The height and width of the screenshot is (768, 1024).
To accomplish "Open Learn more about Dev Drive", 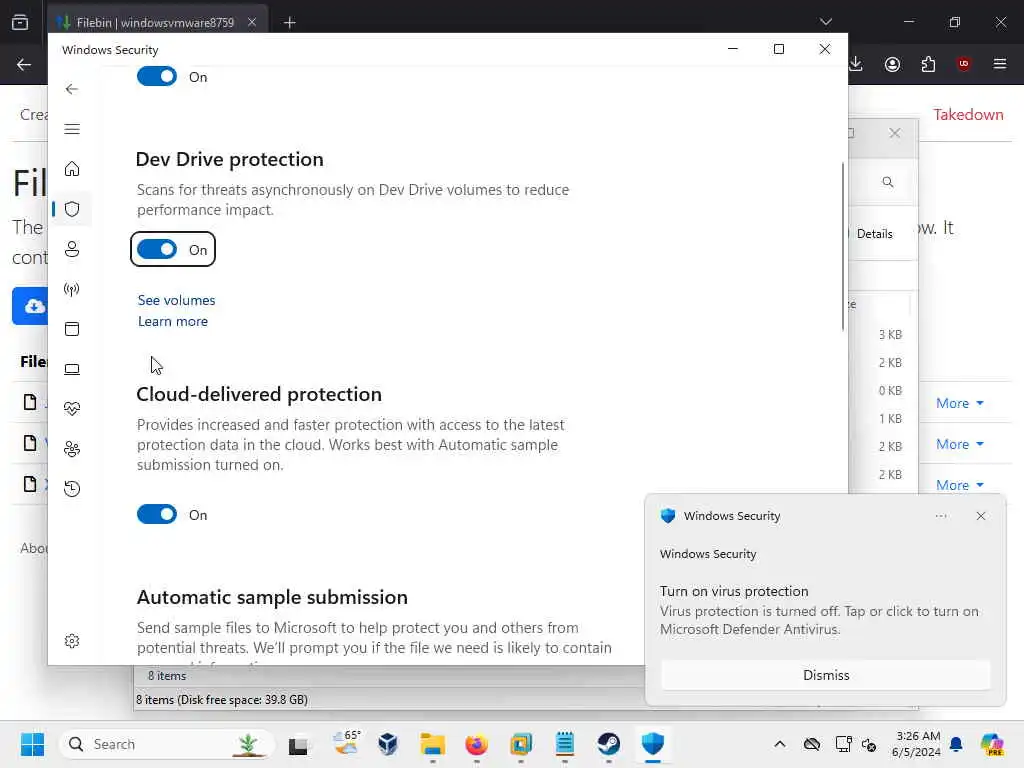I will point(172,321).
